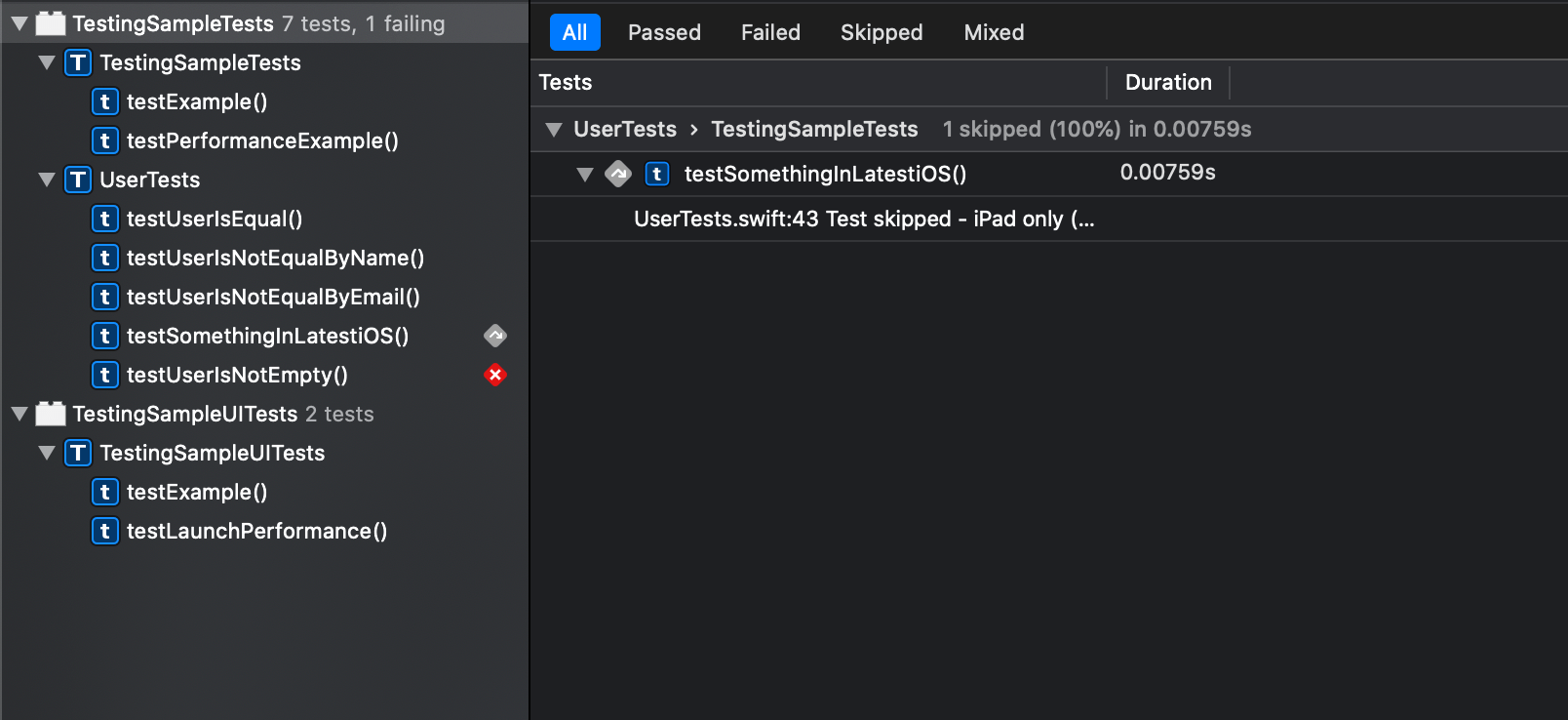Collapse the UserTests group in the sidebar
The width and height of the screenshot is (1568, 720).
point(46,180)
